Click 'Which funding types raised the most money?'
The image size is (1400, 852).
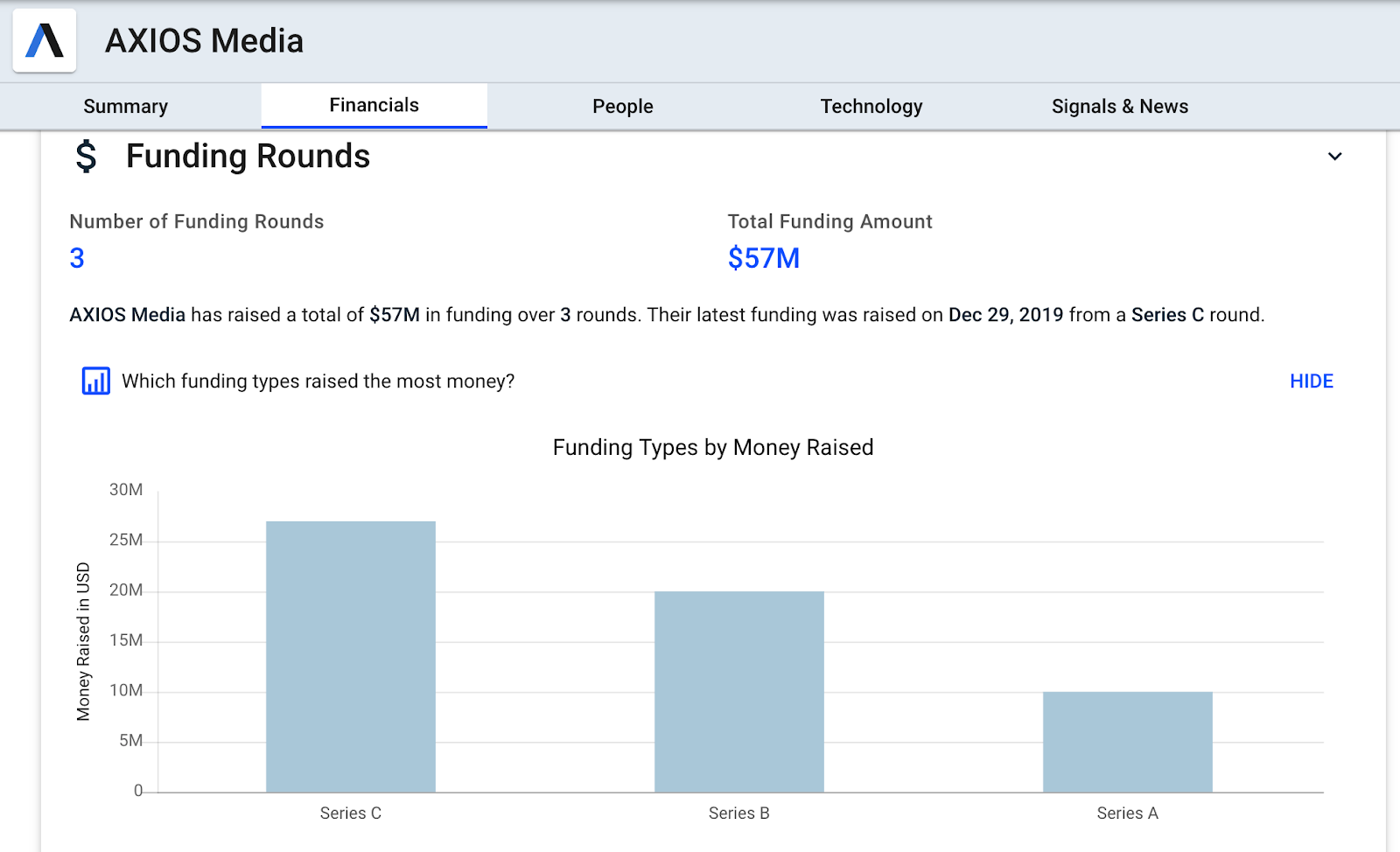point(318,381)
